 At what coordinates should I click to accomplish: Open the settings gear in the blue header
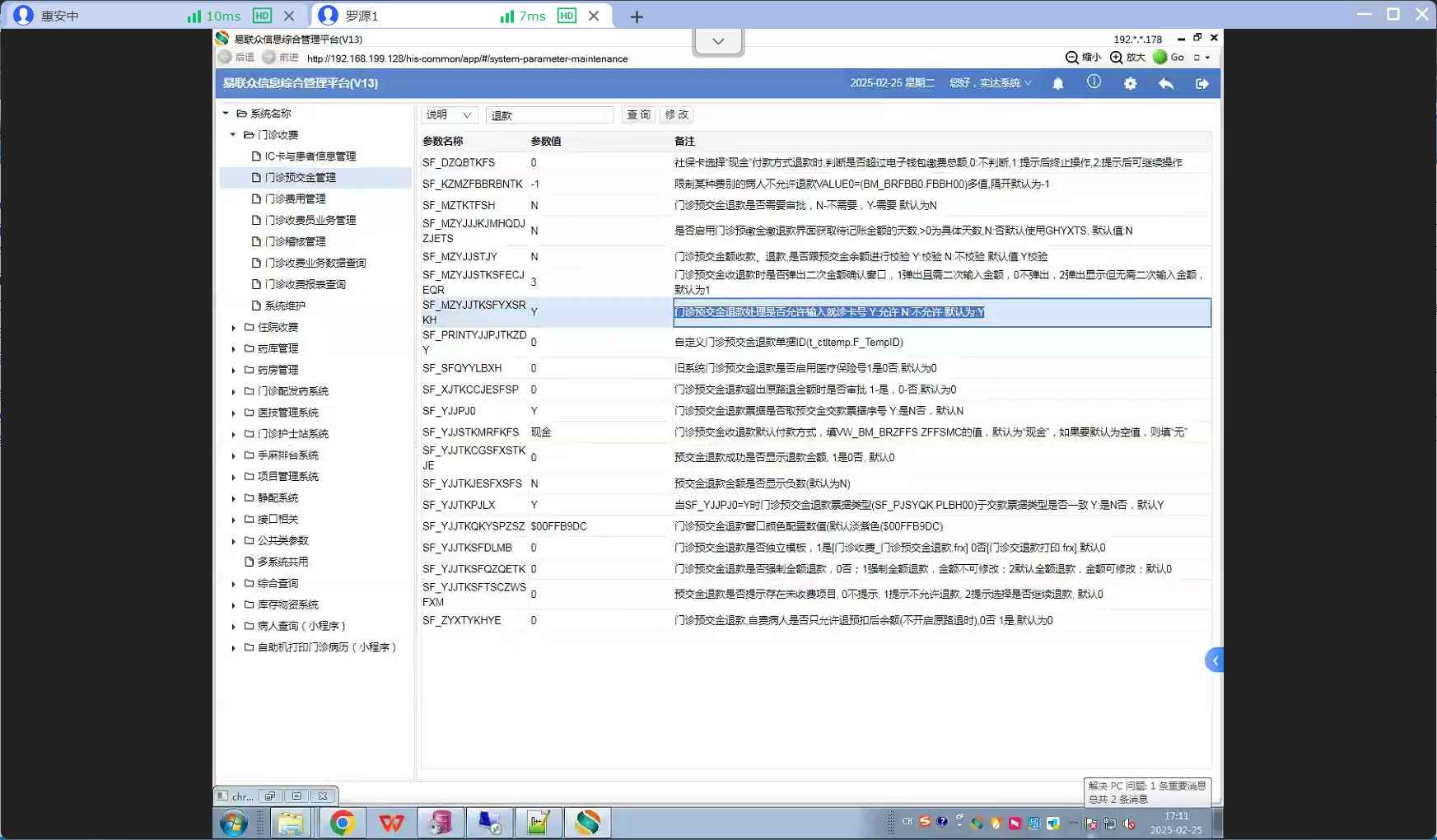point(1130,83)
